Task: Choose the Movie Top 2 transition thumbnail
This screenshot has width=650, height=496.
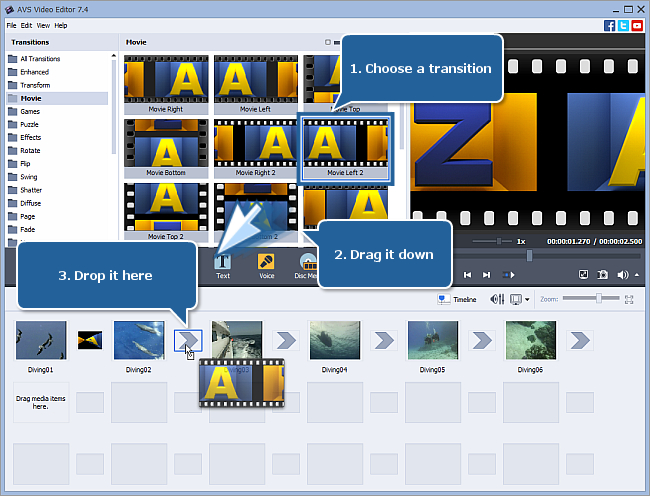Action: pos(166,212)
